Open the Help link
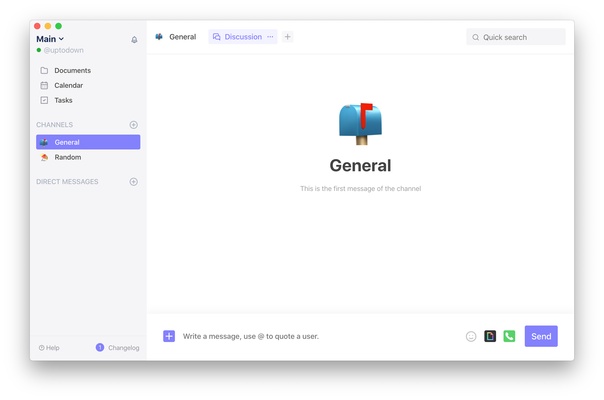Image resolution: width=604 pixels, height=400 pixels. (x=49, y=348)
